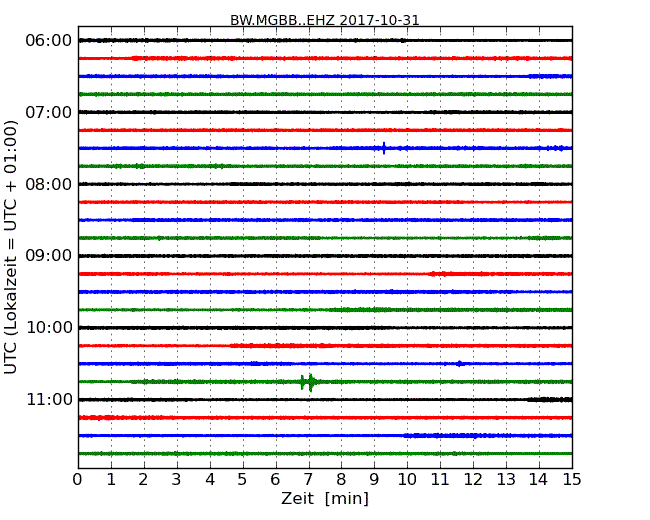This screenshot has width=650, height=520.
Task: Click the x-axis tick label 11
Action: (440, 480)
